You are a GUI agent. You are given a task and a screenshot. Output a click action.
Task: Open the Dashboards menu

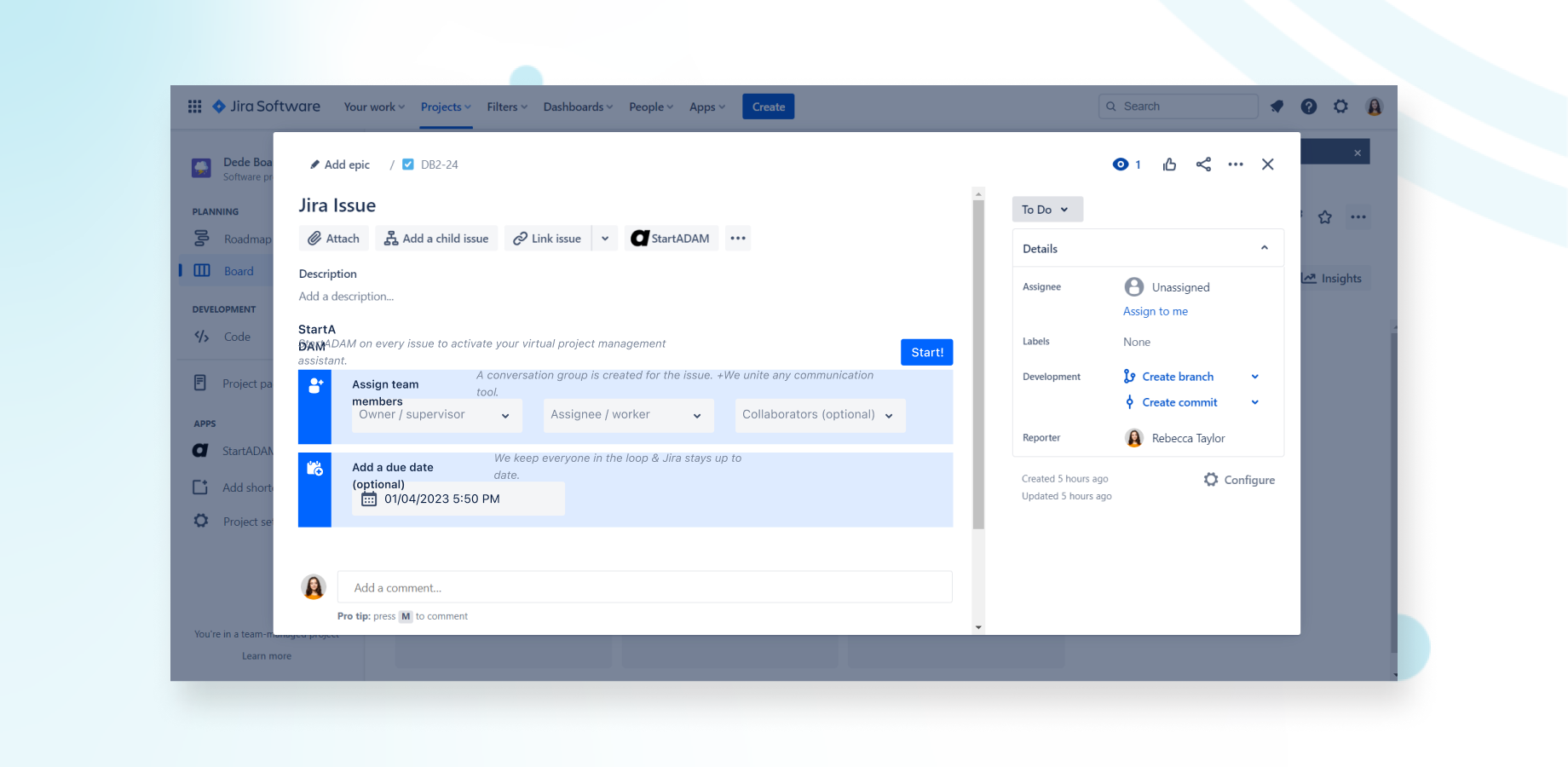[x=578, y=107]
